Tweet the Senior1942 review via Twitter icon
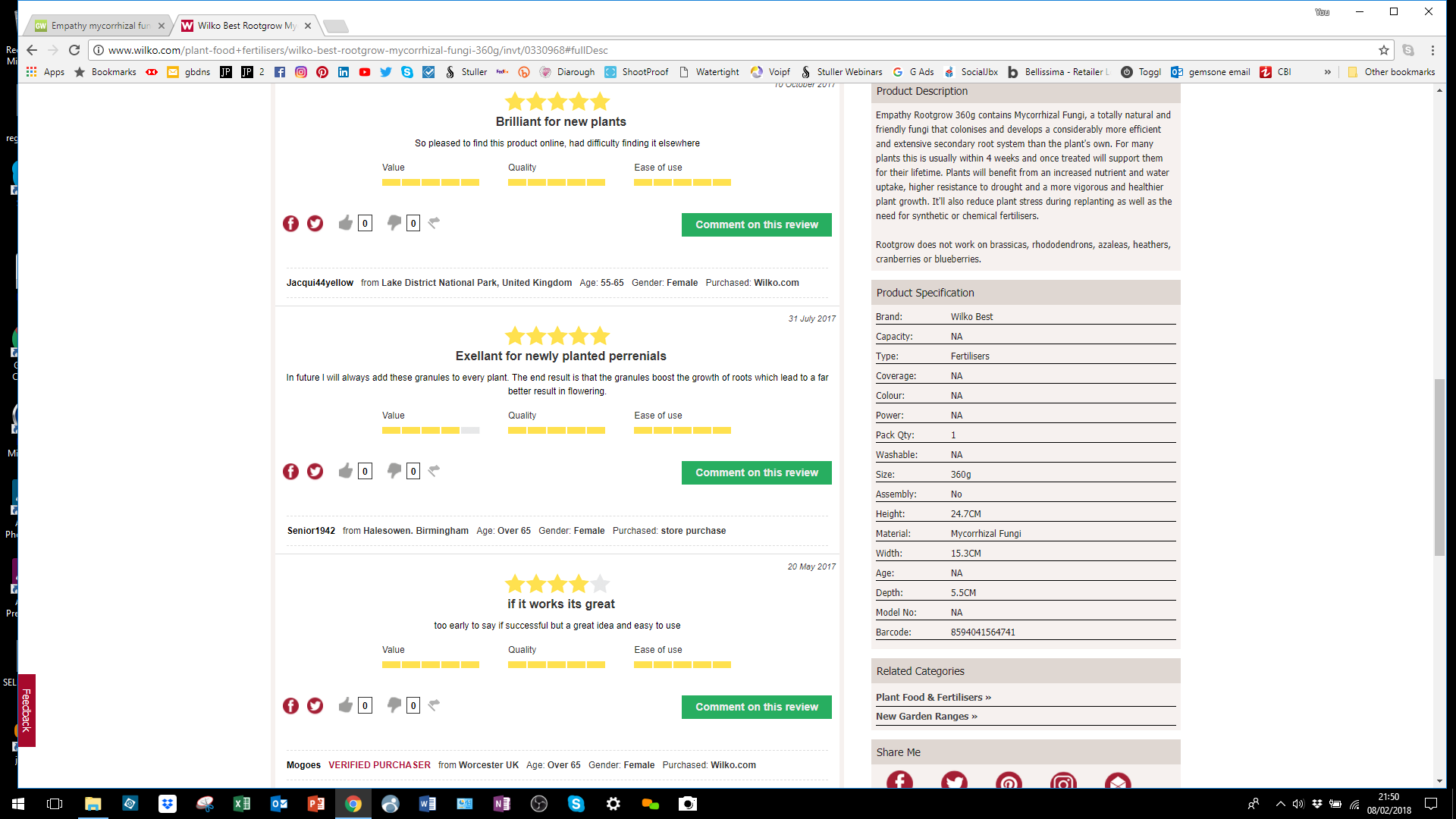 [315, 472]
